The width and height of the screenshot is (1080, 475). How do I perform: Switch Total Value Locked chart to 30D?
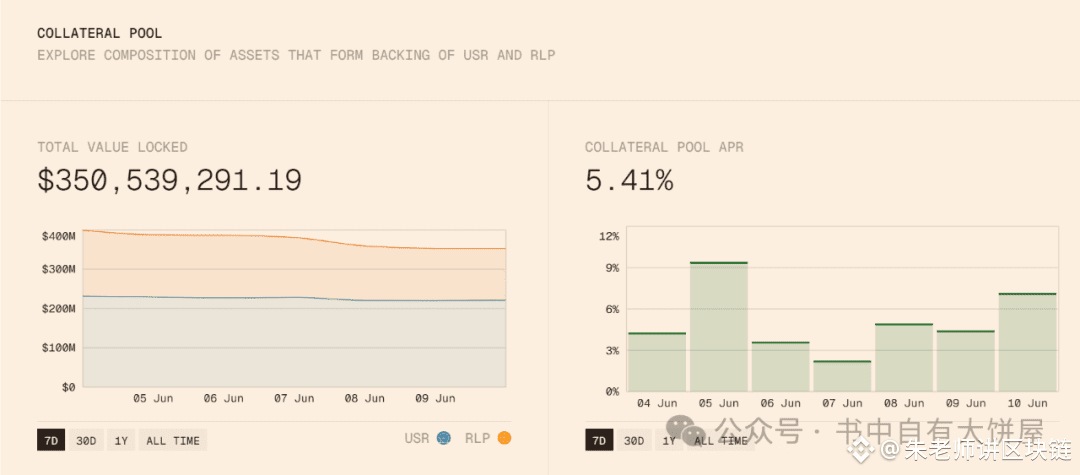click(85, 440)
